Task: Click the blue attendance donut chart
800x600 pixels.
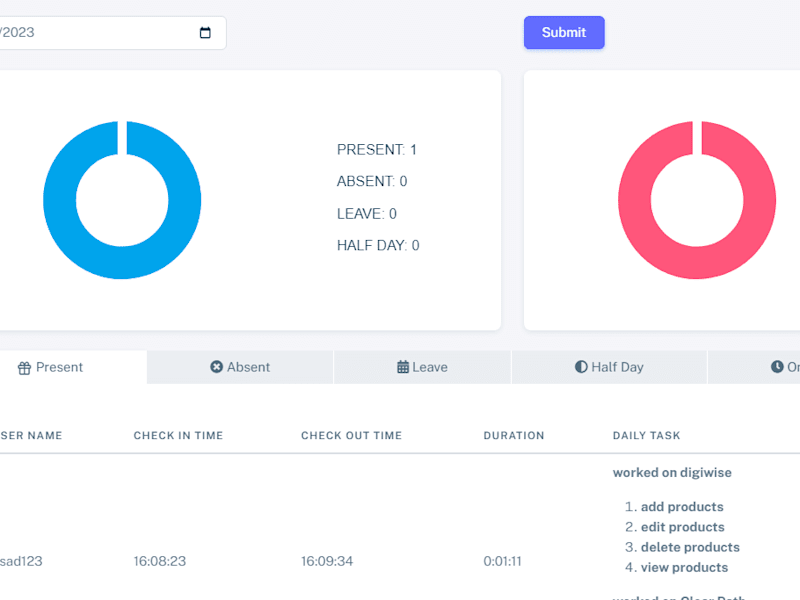Action: tap(122, 200)
